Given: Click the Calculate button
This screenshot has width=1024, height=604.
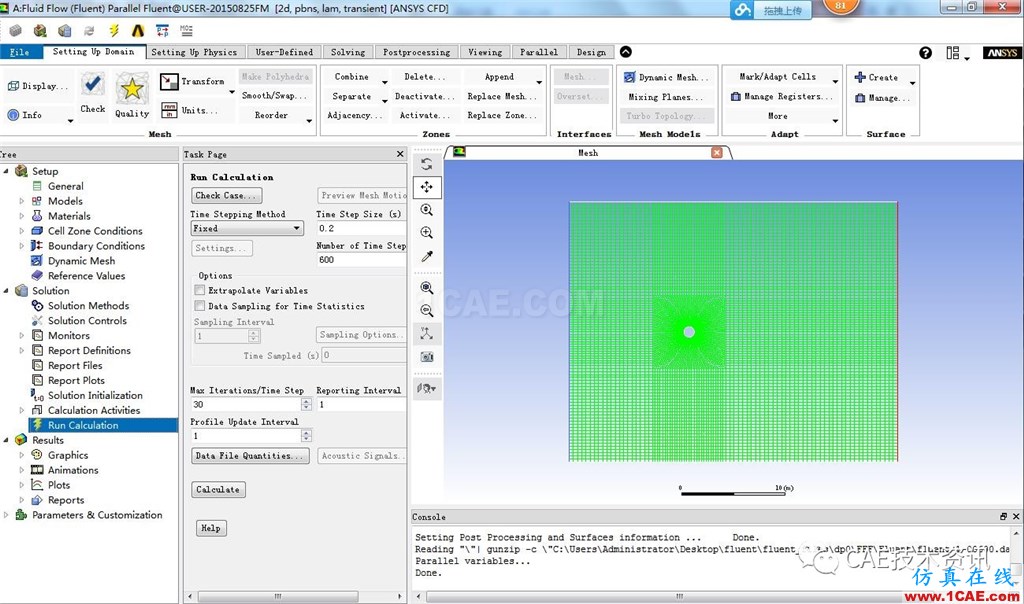Looking at the screenshot, I should [218, 490].
